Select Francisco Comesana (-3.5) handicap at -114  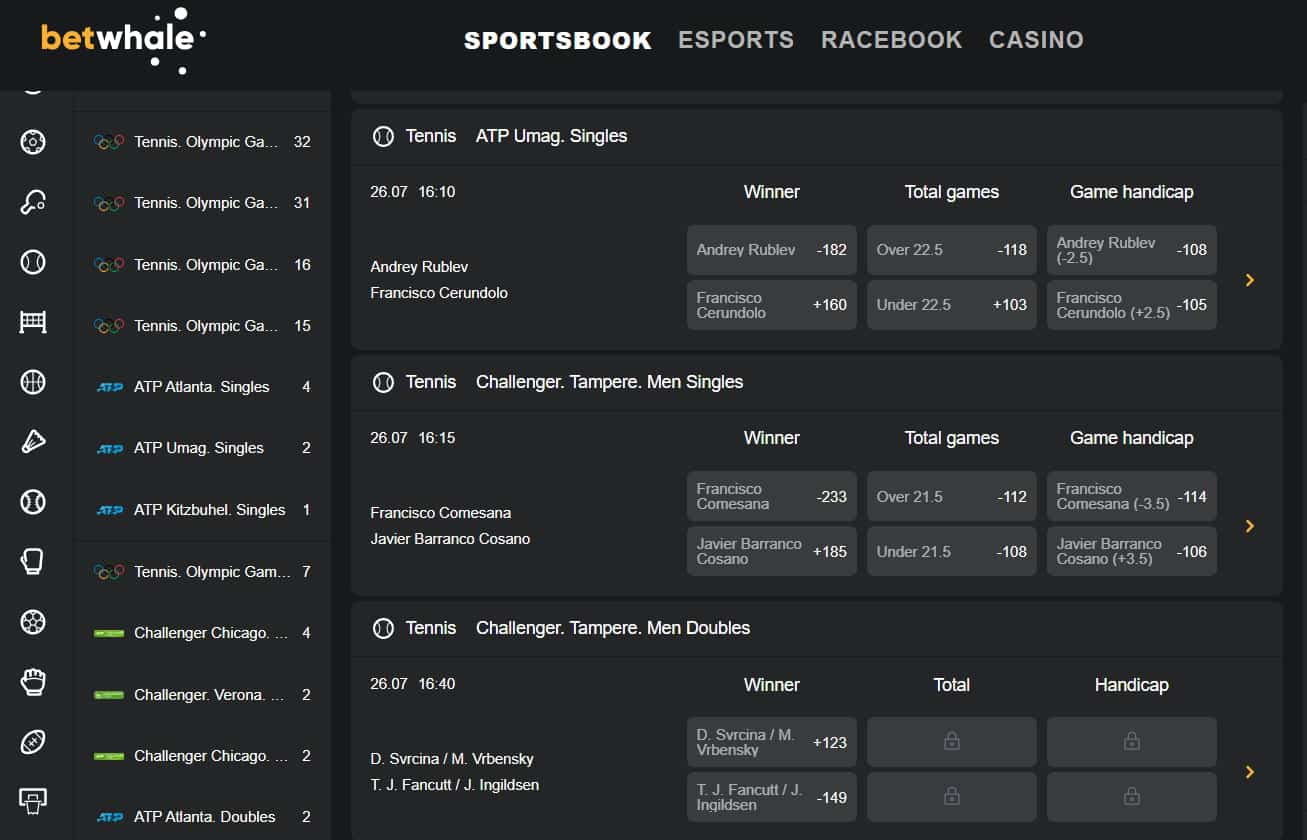(x=1132, y=496)
